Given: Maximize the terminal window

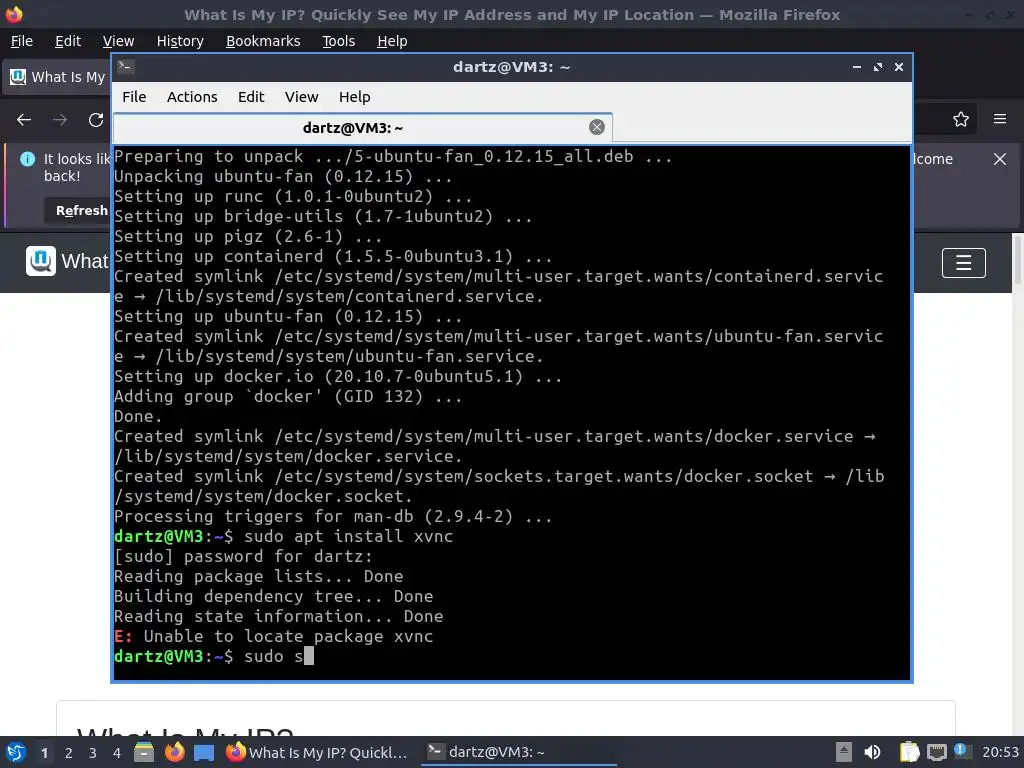Looking at the screenshot, I should (x=878, y=67).
